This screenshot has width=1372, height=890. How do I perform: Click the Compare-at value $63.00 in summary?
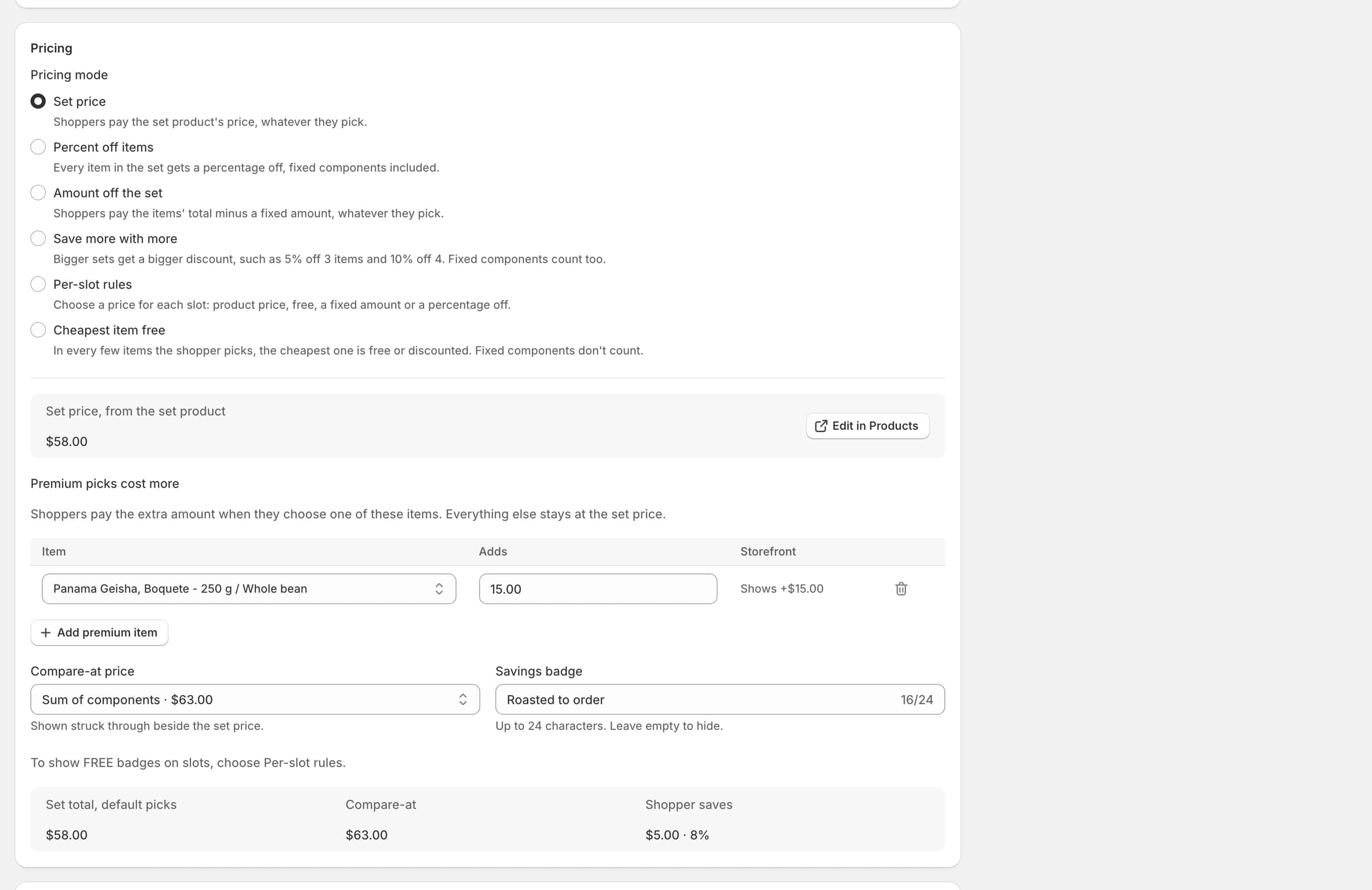[366, 835]
